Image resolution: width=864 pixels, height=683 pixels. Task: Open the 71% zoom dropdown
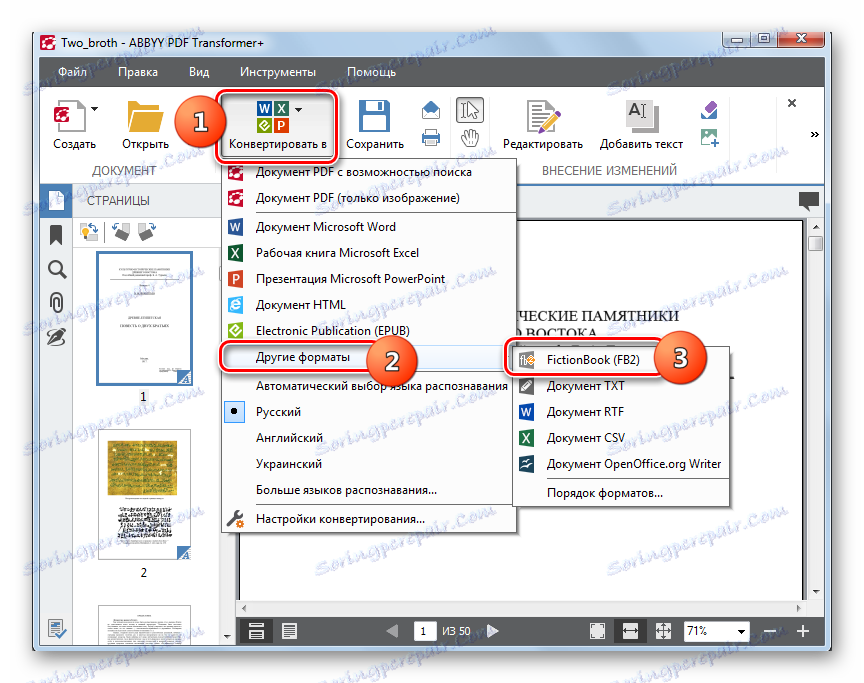(741, 631)
